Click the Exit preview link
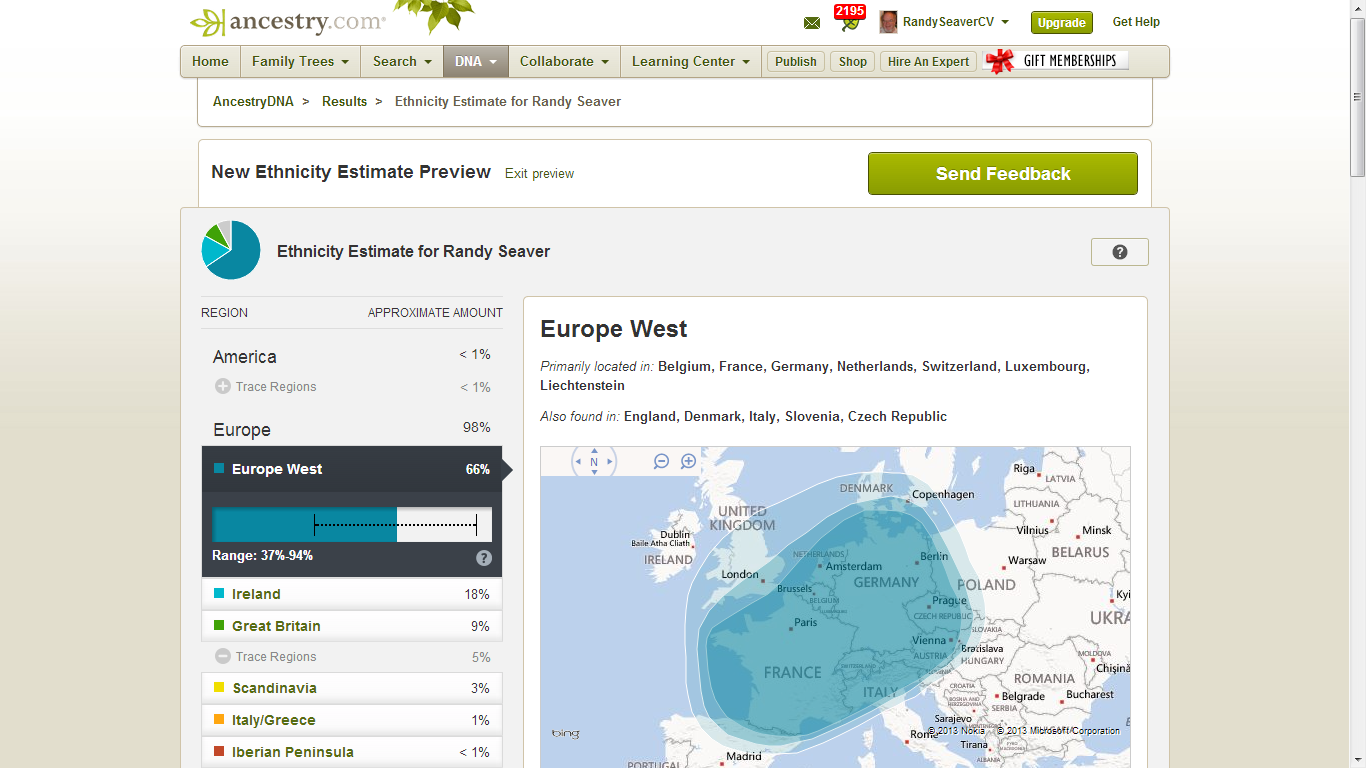Image resolution: width=1366 pixels, height=768 pixels. [539, 173]
